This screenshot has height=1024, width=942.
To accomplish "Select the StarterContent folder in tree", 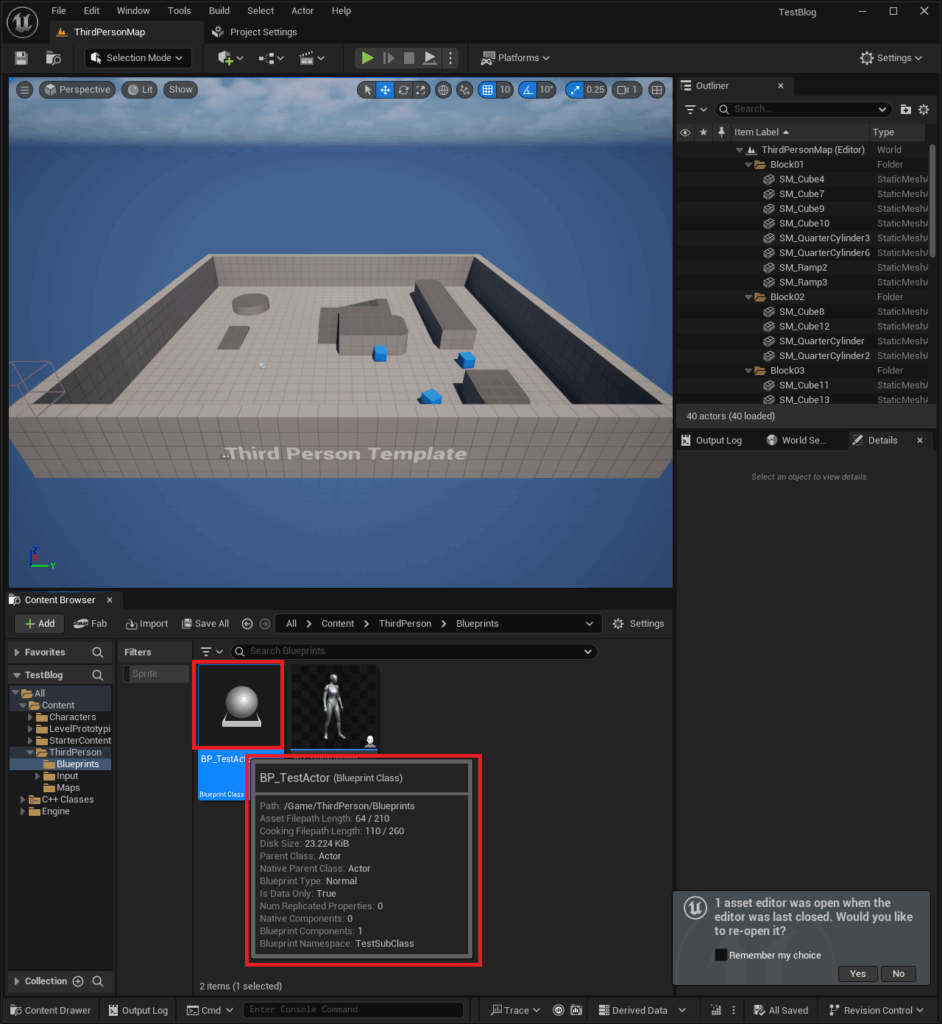I will point(80,741).
